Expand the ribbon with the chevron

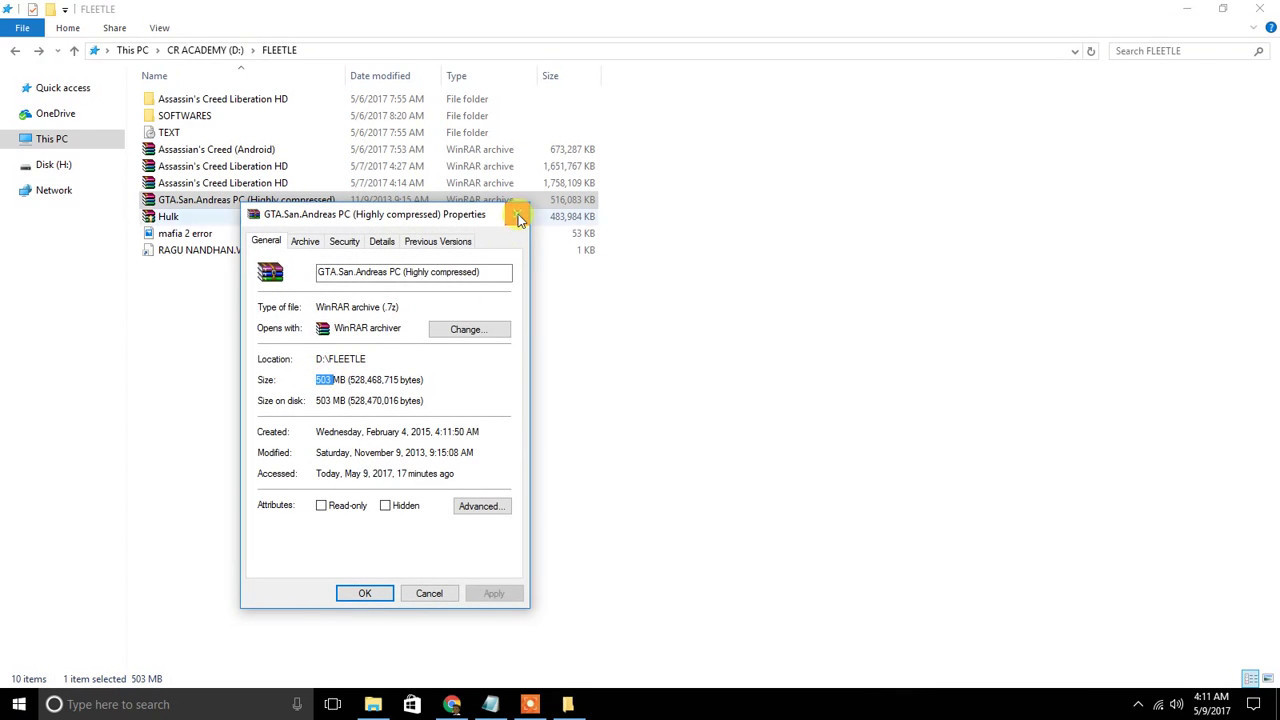coord(1255,28)
